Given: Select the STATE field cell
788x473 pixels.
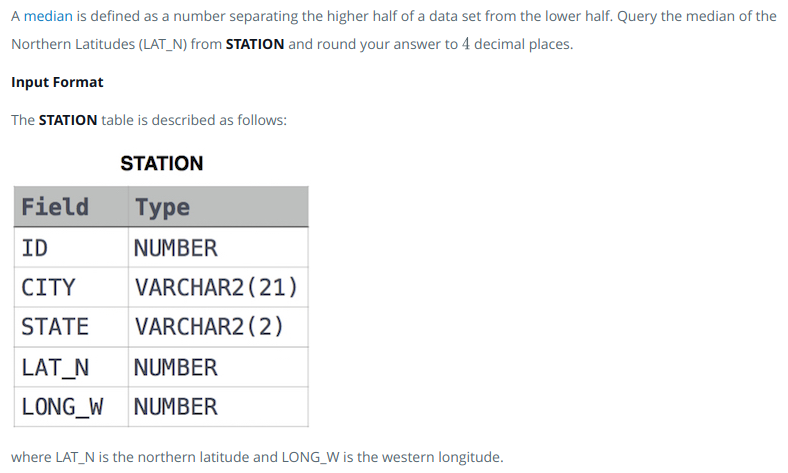Looking at the screenshot, I should (x=71, y=327).
